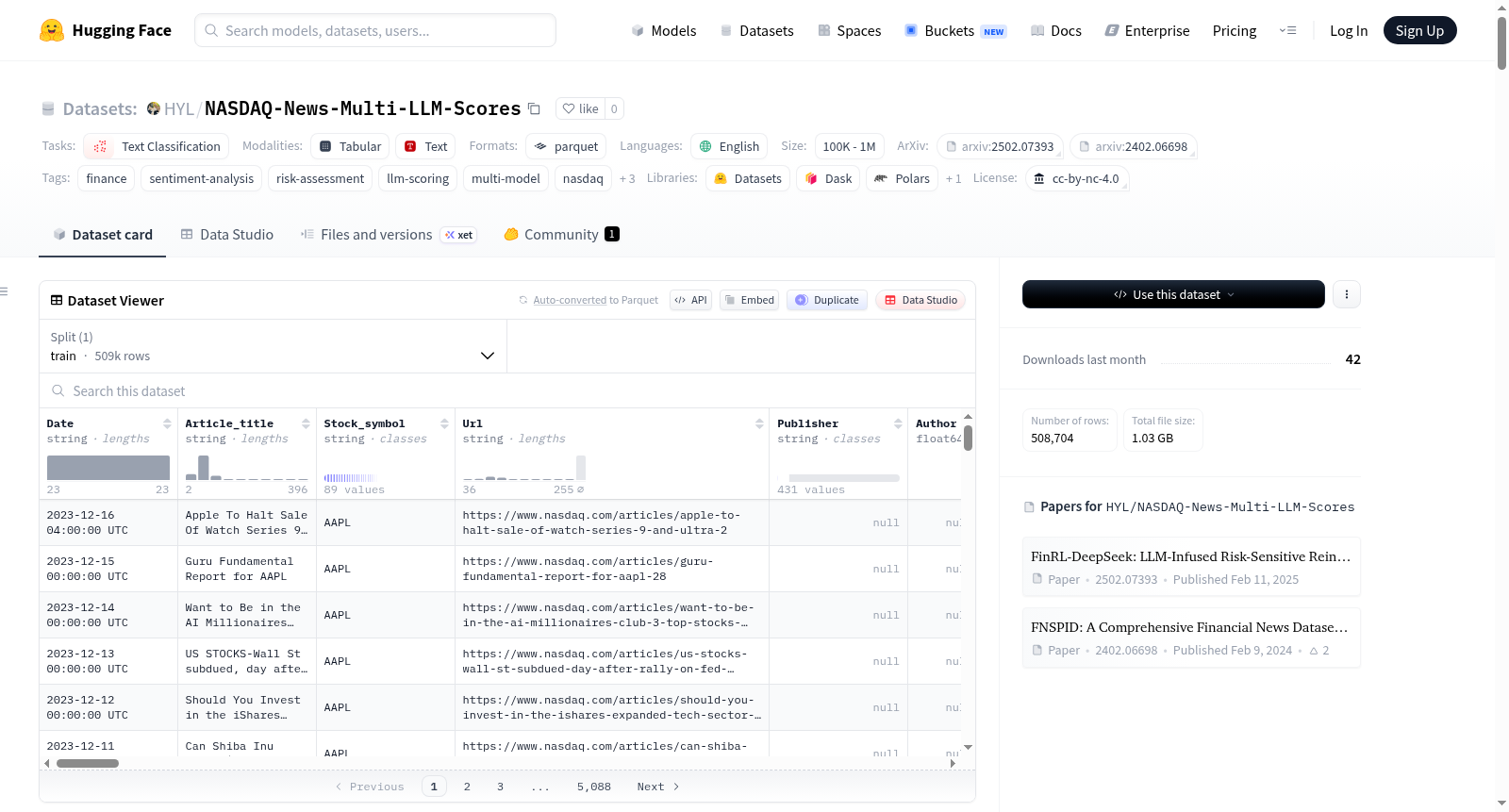This screenshot has height=812, width=1509.
Task: Click the page vertical scrollbar
Action: tap(1501, 42)
